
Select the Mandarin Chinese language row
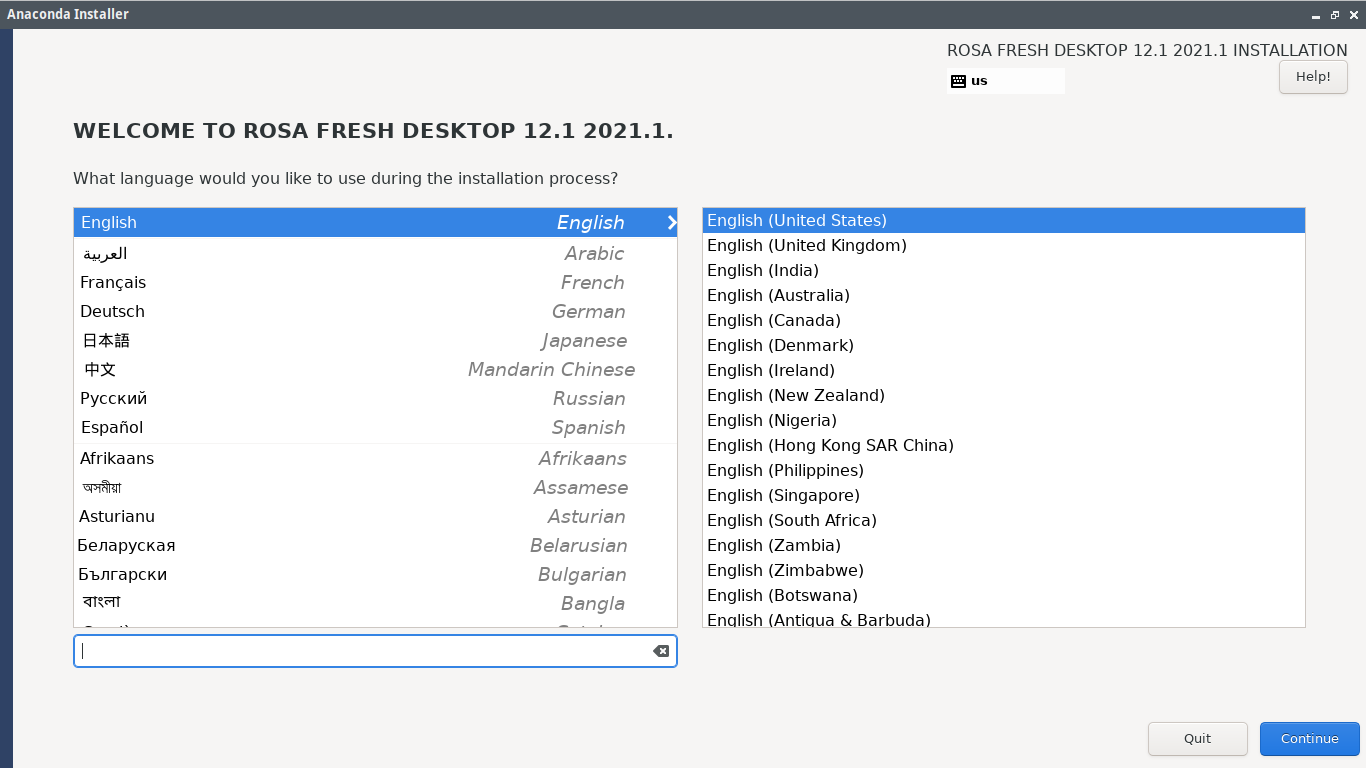pyautogui.click(x=376, y=369)
